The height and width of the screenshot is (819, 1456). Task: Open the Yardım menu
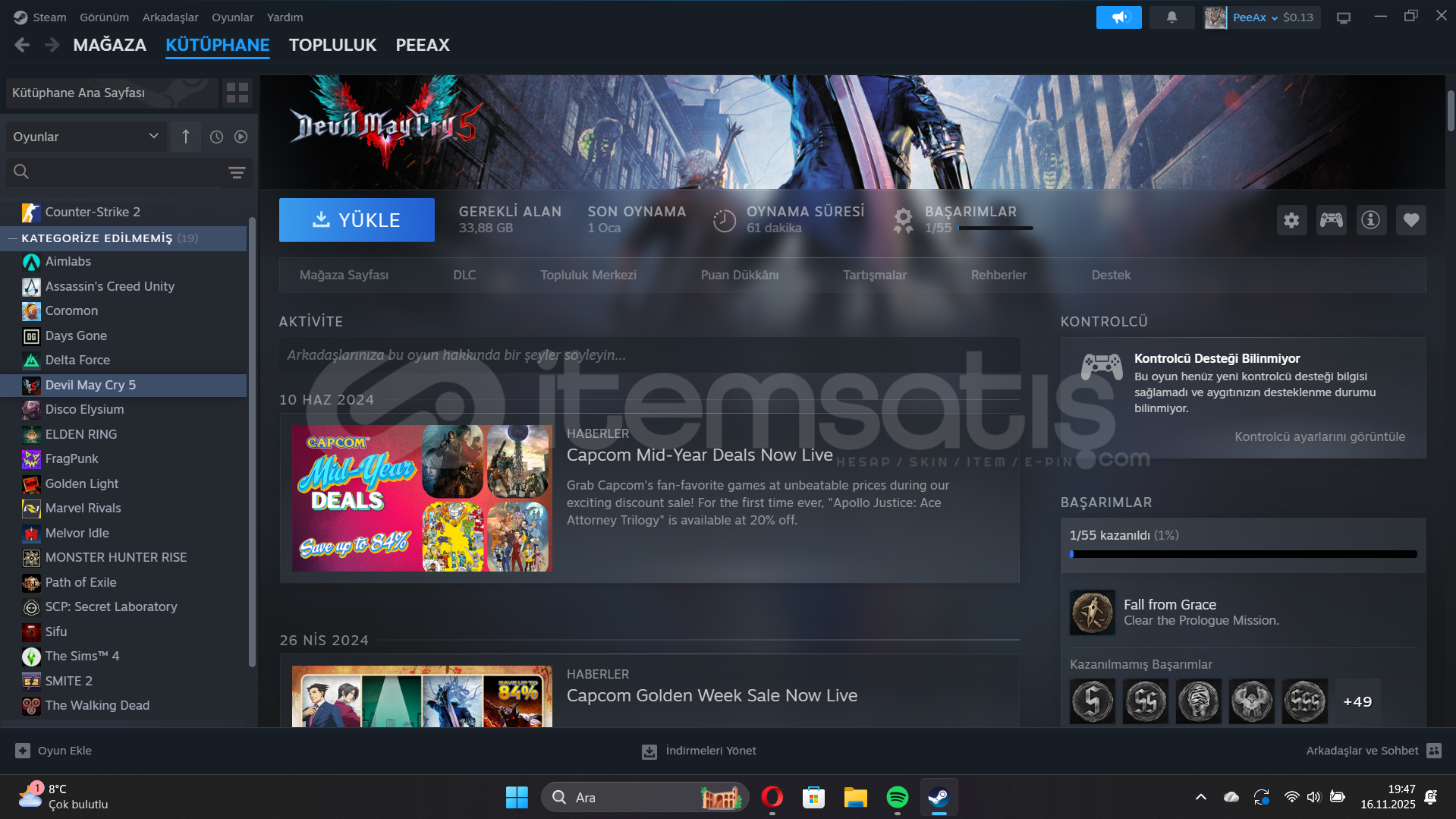[x=285, y=17]
